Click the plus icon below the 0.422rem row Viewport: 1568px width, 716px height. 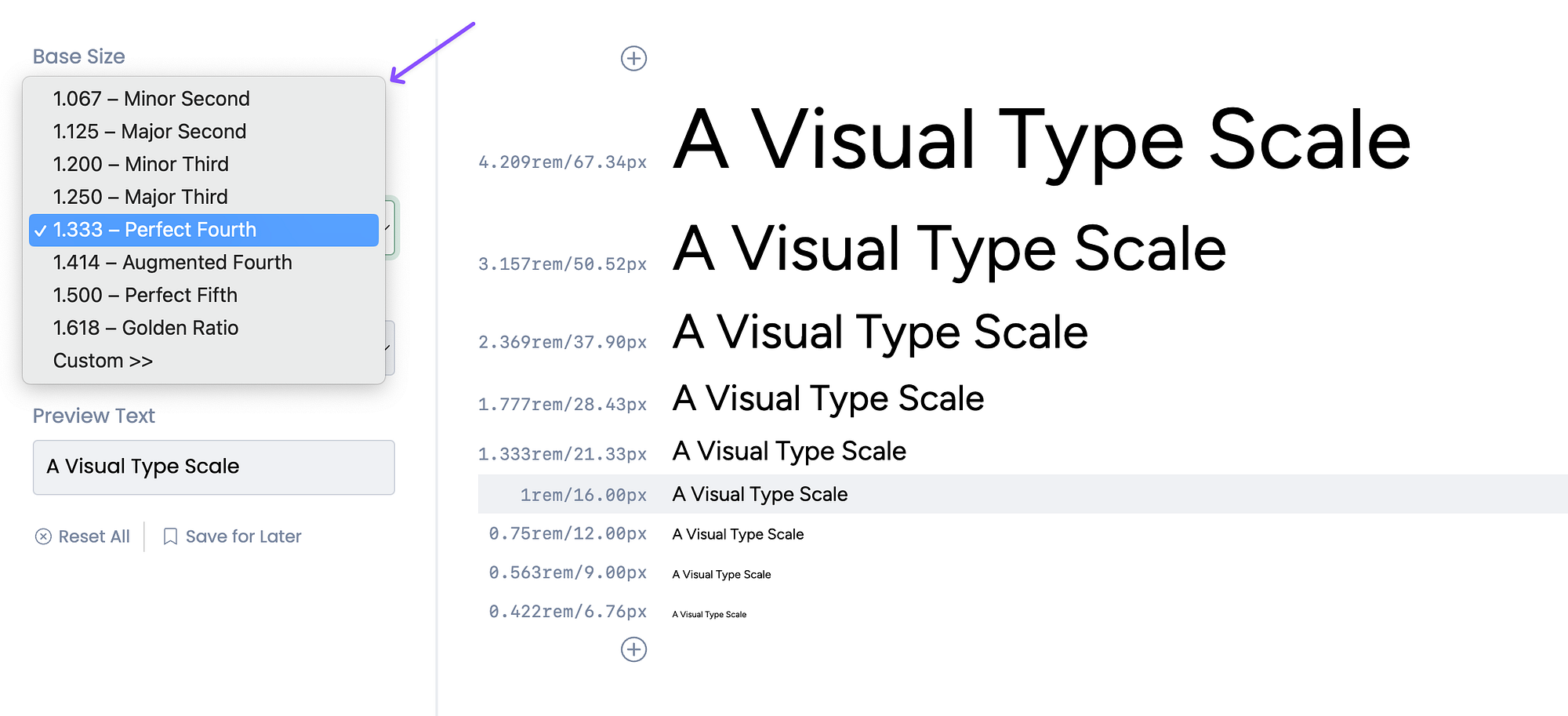click(633, 649)
